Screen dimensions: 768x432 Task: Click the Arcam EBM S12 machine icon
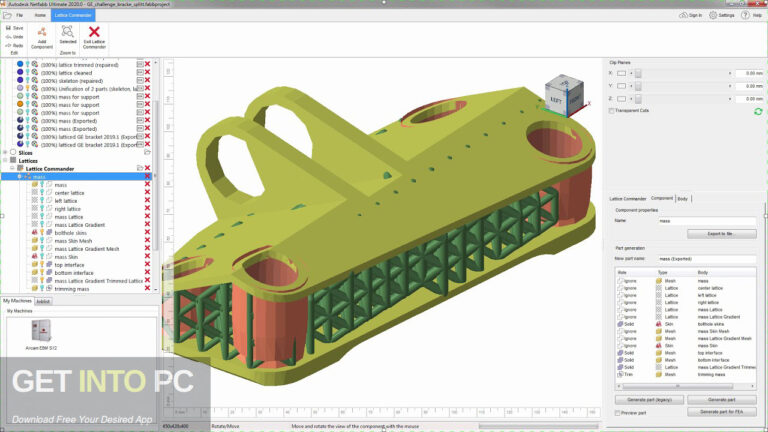[x=41, y=331]
